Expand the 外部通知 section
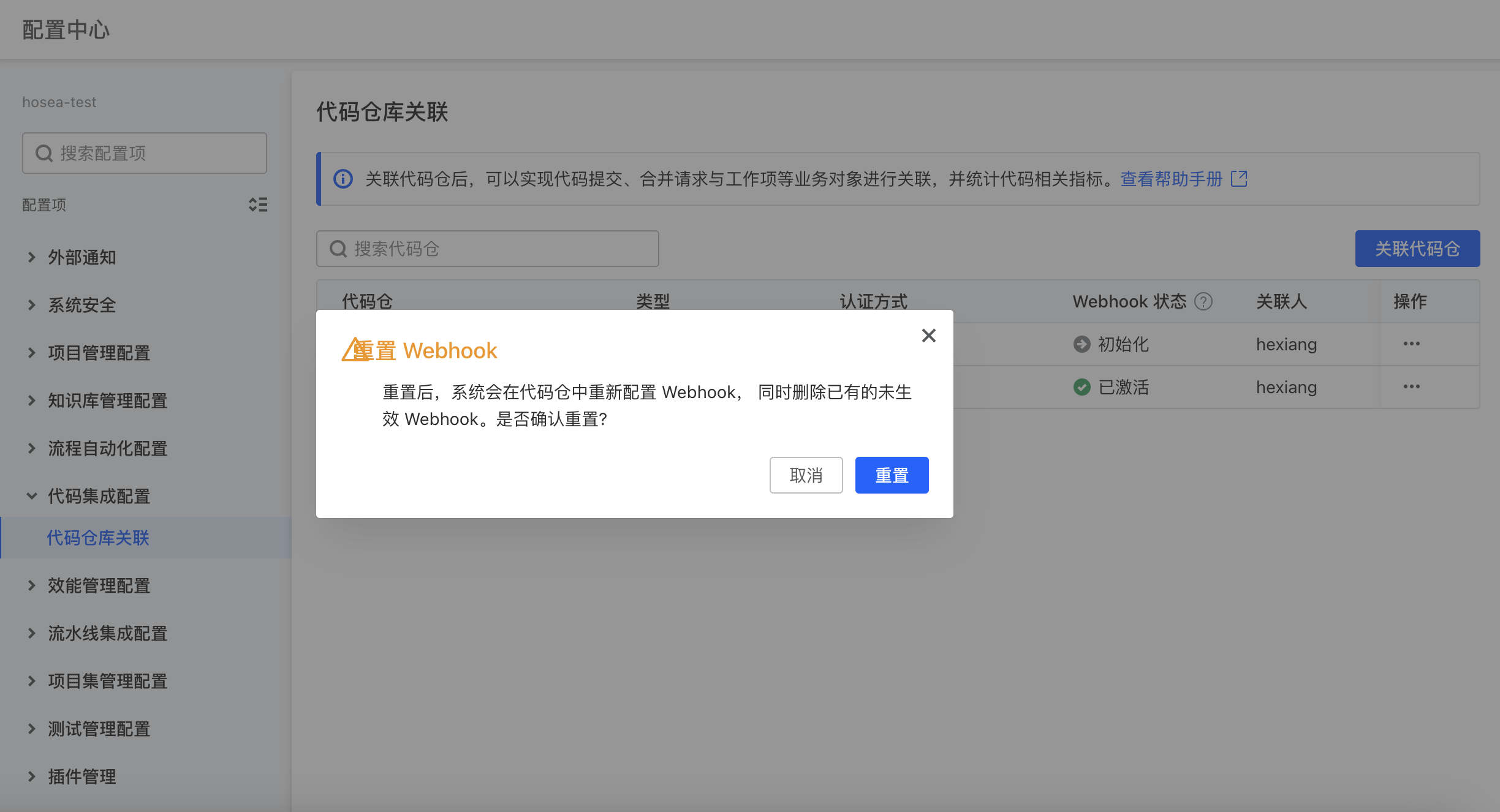 pos(32,257)
